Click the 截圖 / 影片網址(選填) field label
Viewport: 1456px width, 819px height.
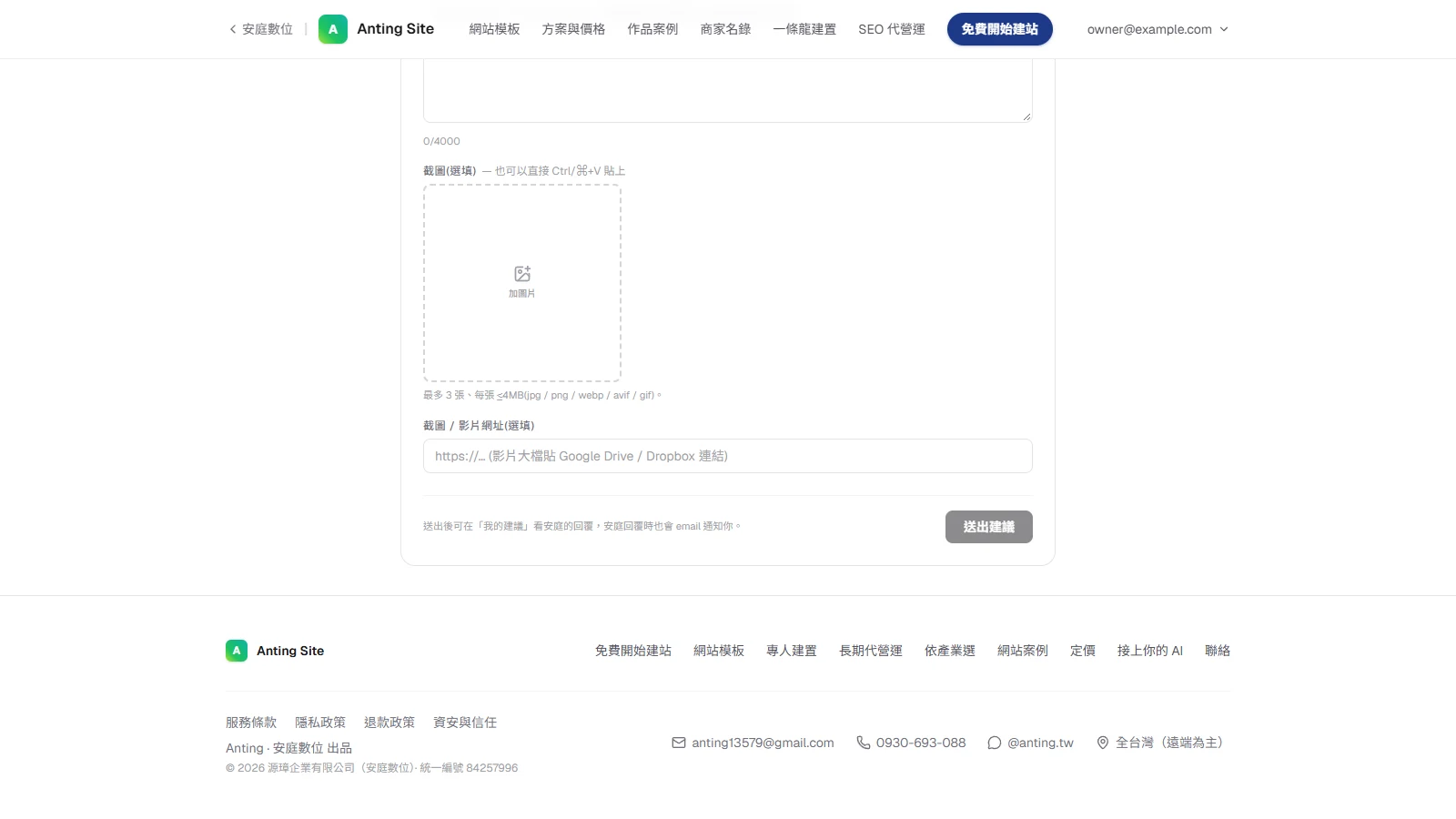click(479, 426)
